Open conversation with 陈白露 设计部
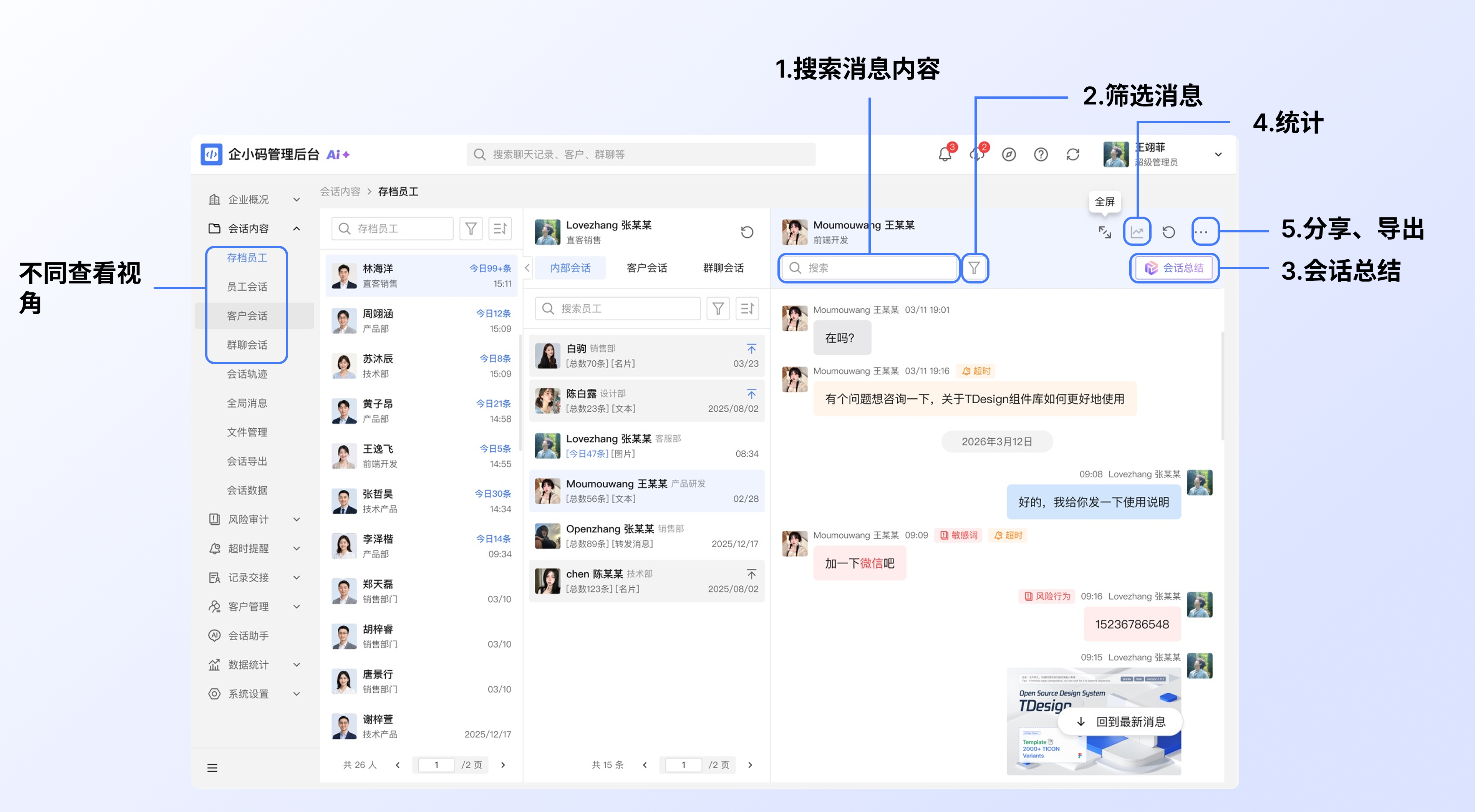Screen dimensions: 1475x812 pyautogui.click(x=646, y=401)
